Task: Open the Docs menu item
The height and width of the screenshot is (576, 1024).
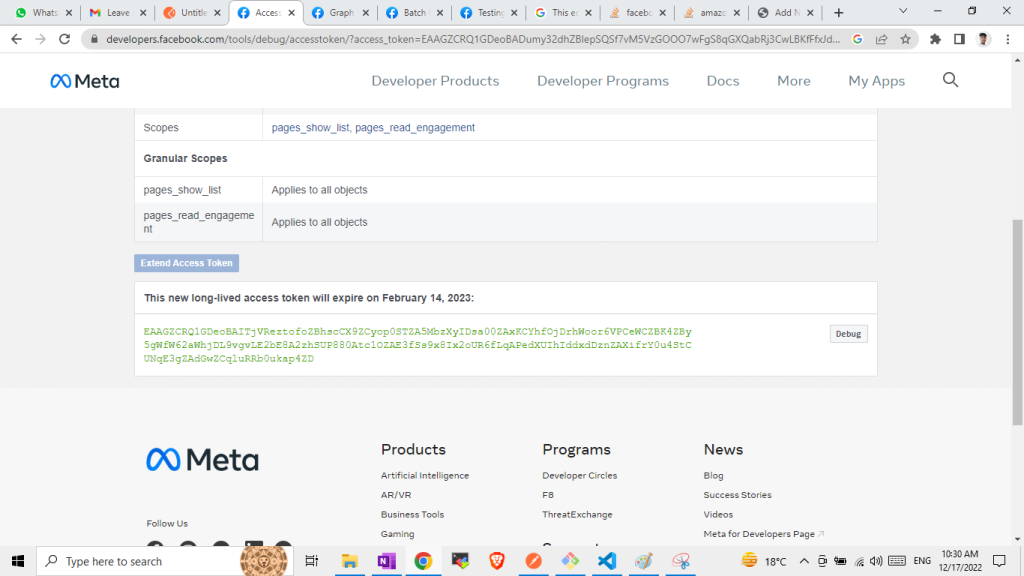Action: (x=723, y=81)
